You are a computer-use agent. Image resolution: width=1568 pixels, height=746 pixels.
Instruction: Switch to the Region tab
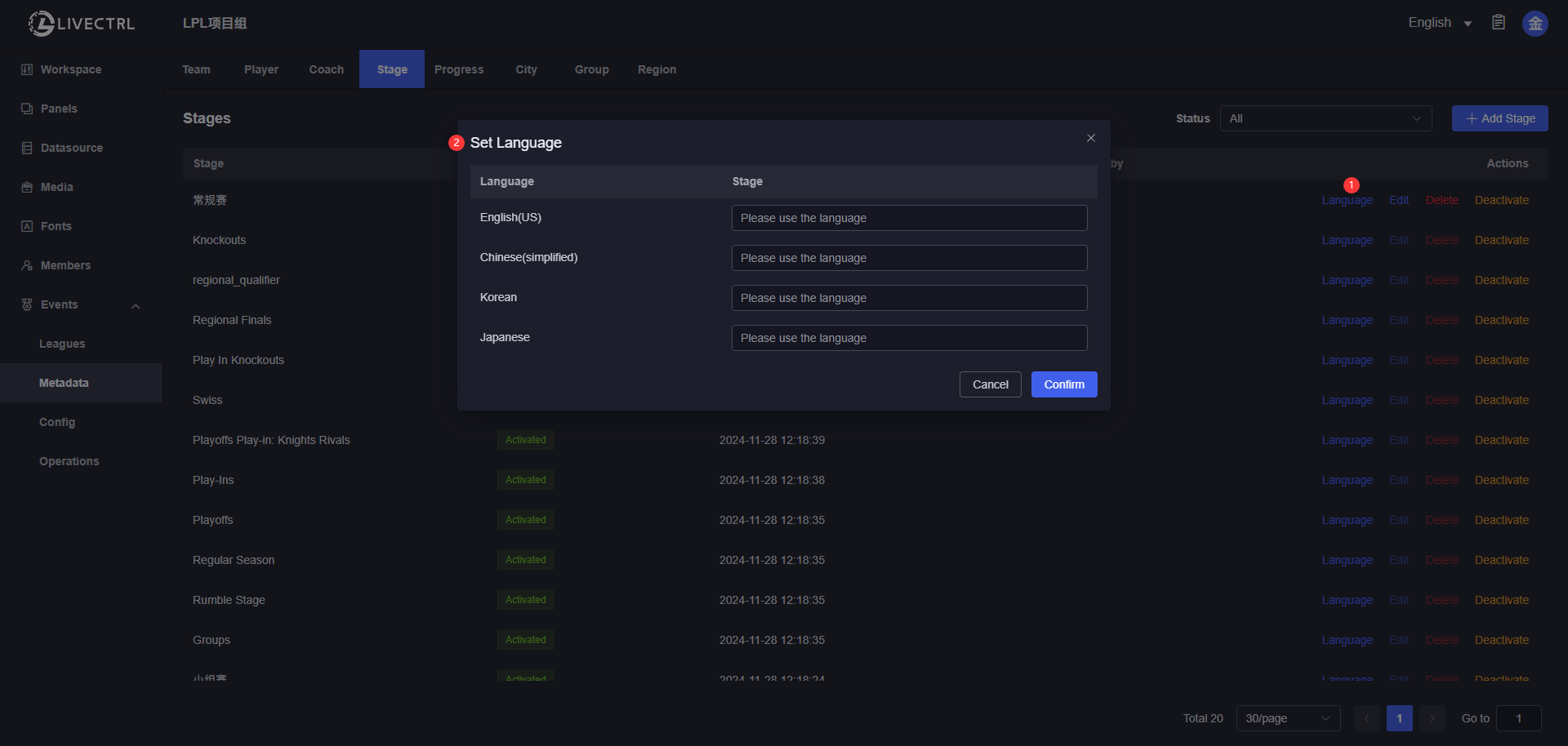[657, 70]
